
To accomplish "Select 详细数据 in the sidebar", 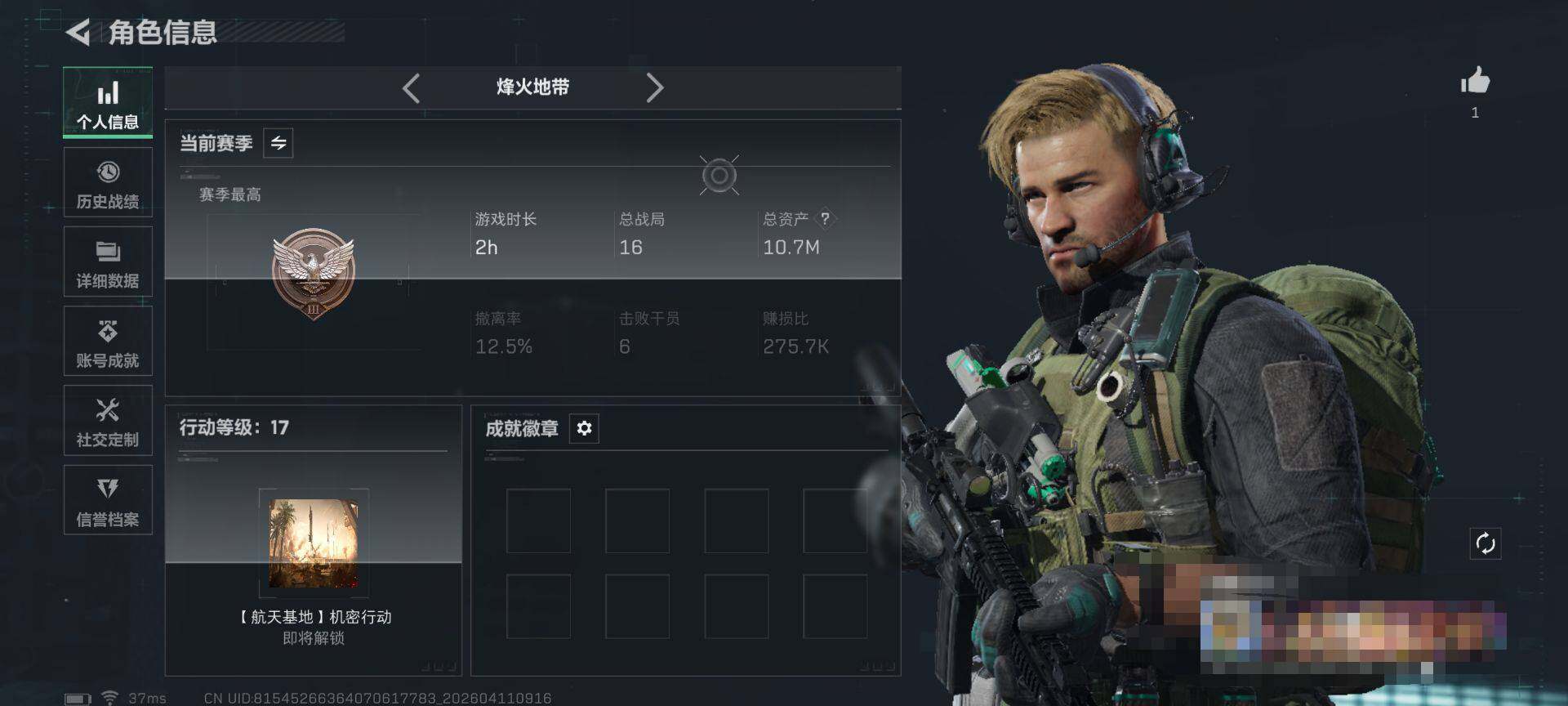I will pyautogui.click(x=108, y=261).
